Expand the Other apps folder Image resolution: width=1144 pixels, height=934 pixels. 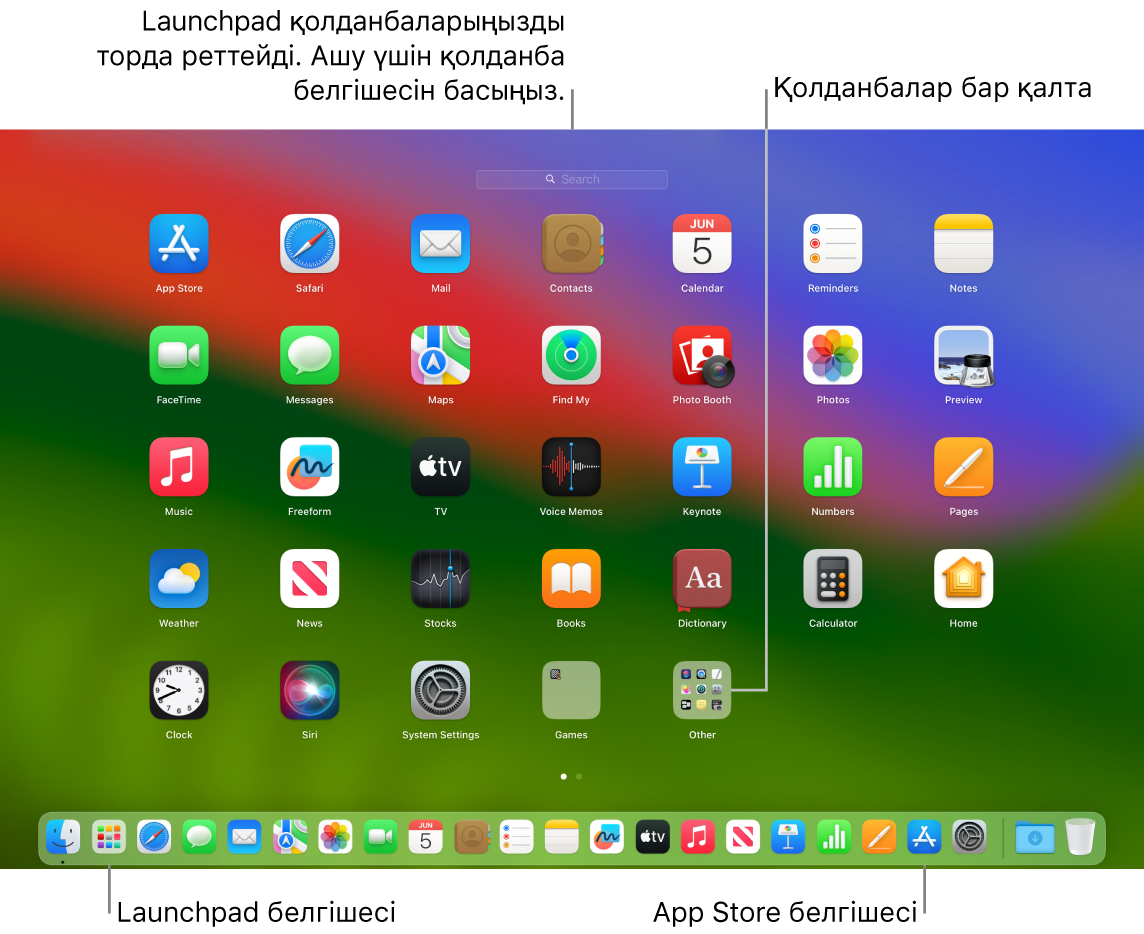702,690
